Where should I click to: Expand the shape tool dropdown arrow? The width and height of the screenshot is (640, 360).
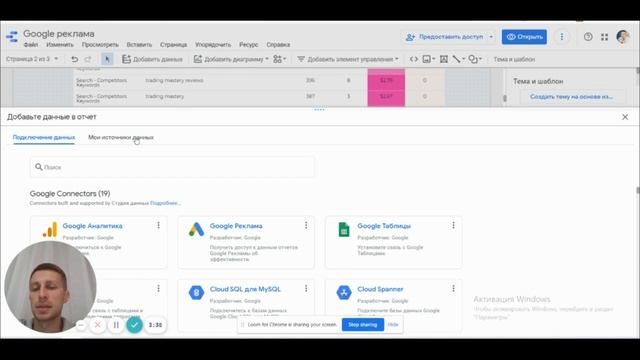tap(480, 59)
